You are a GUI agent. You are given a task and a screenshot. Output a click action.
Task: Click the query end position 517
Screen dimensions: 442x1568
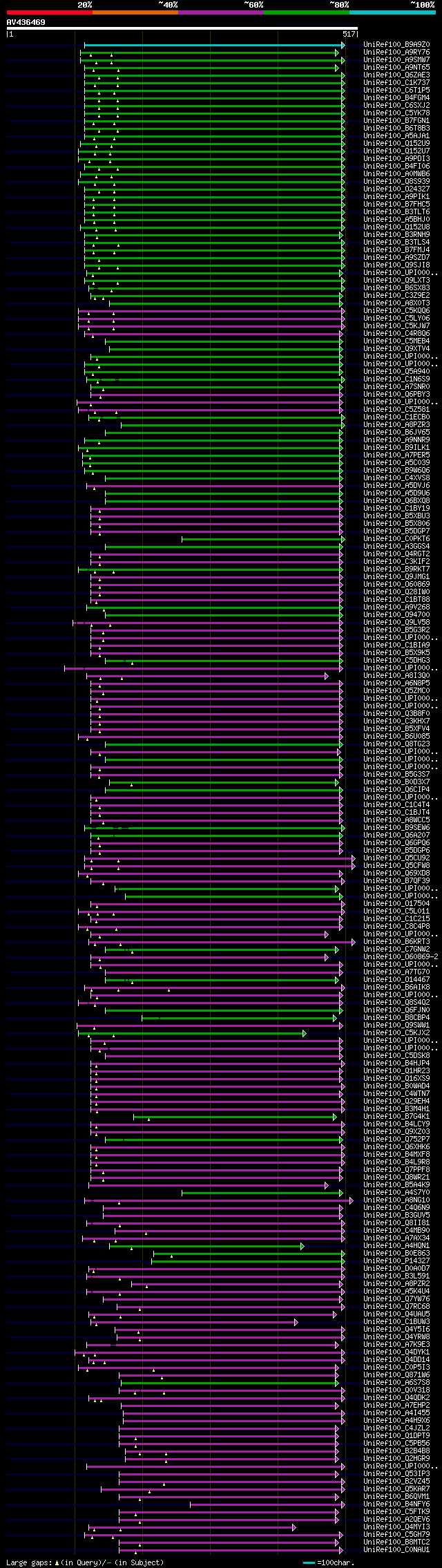[x=349, y=34]
